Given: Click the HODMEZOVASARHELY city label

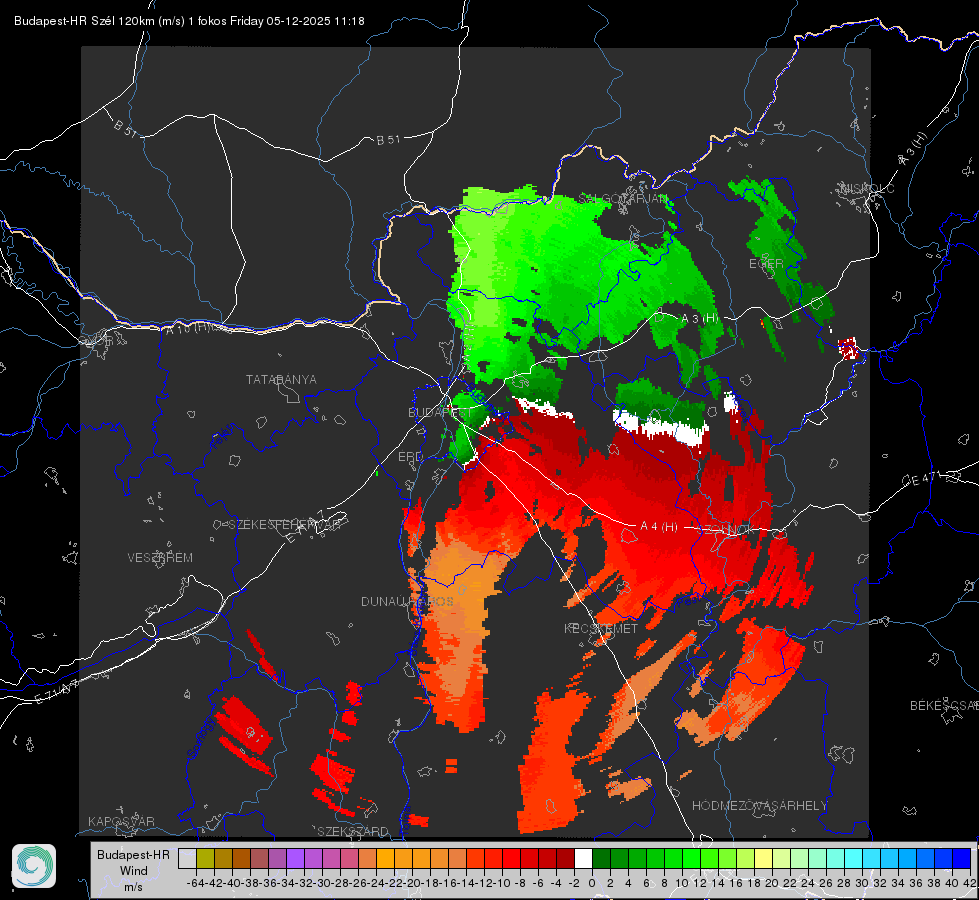Looking at the screenshot, I should tap(759, 806).
